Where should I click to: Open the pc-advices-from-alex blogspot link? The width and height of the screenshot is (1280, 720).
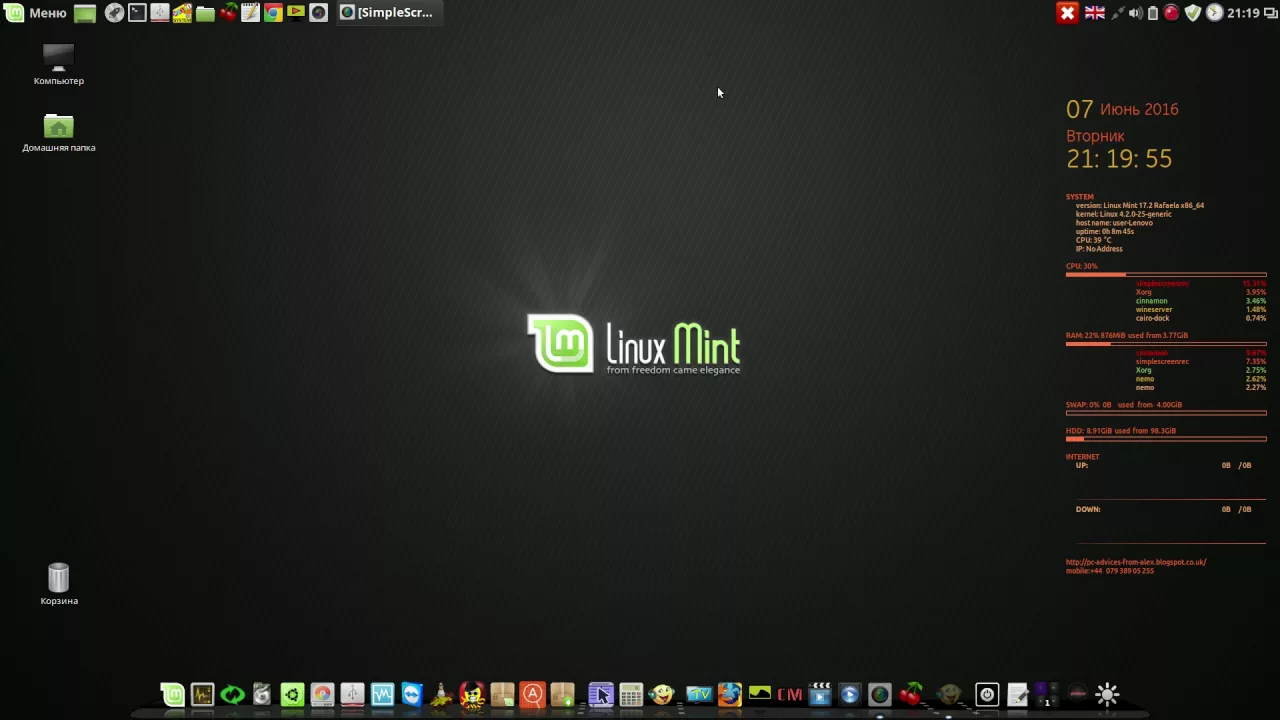coord(1136,562)
